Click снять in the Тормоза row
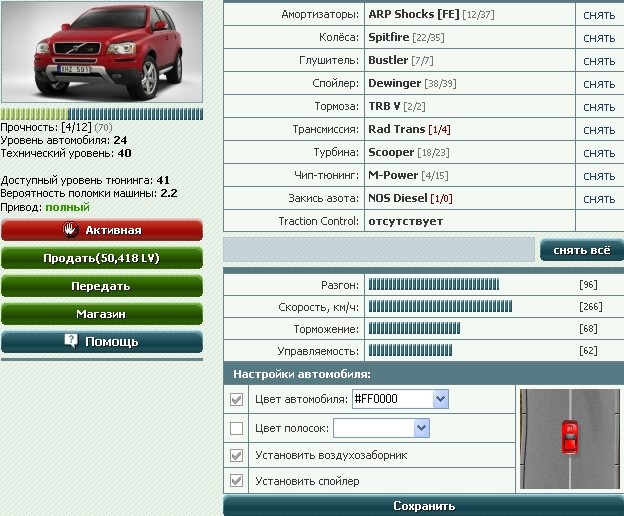 (x=599, y=108)
